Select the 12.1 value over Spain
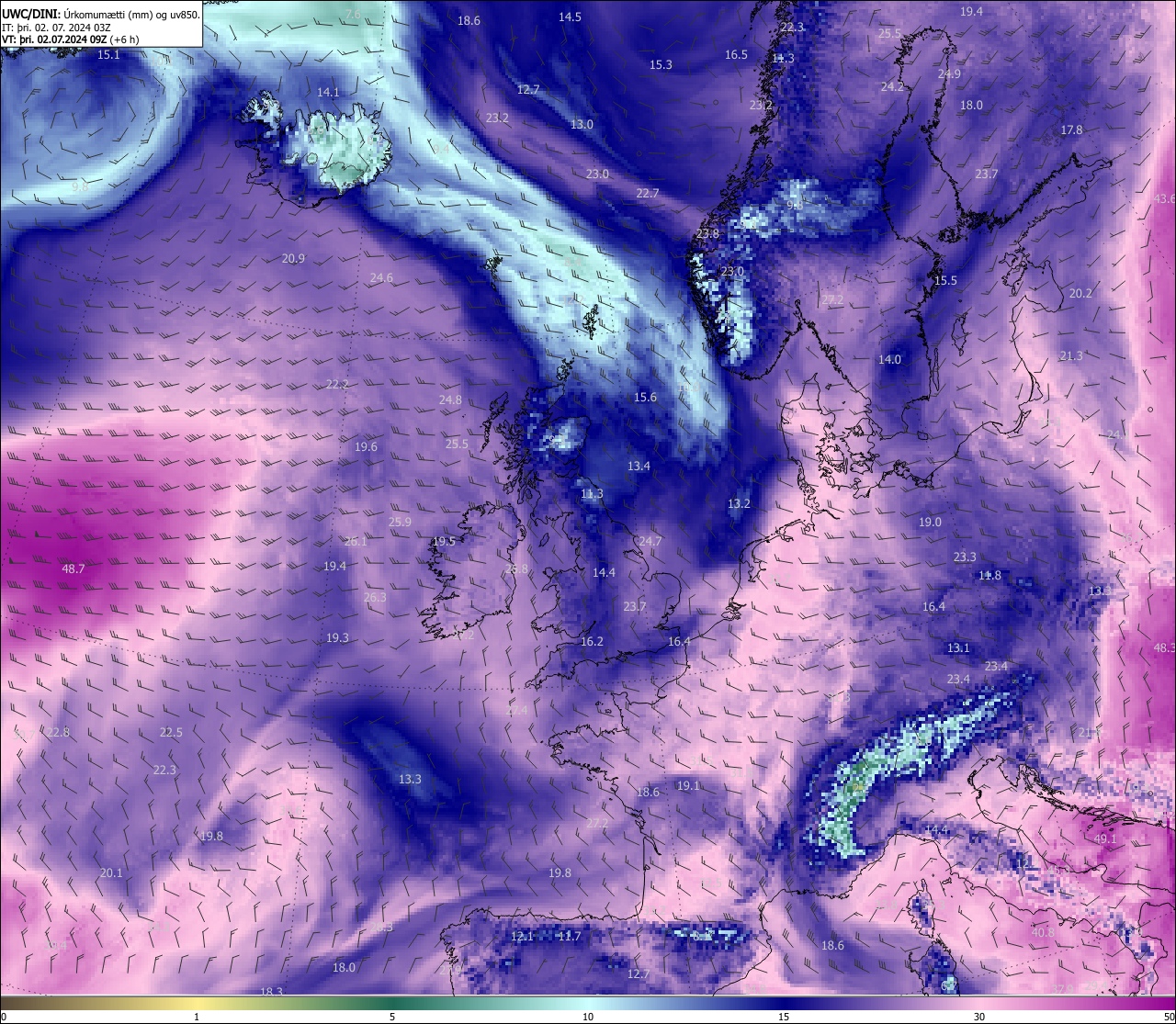The height and width of the screenshot is (1024, 1176). pos(522,936)
